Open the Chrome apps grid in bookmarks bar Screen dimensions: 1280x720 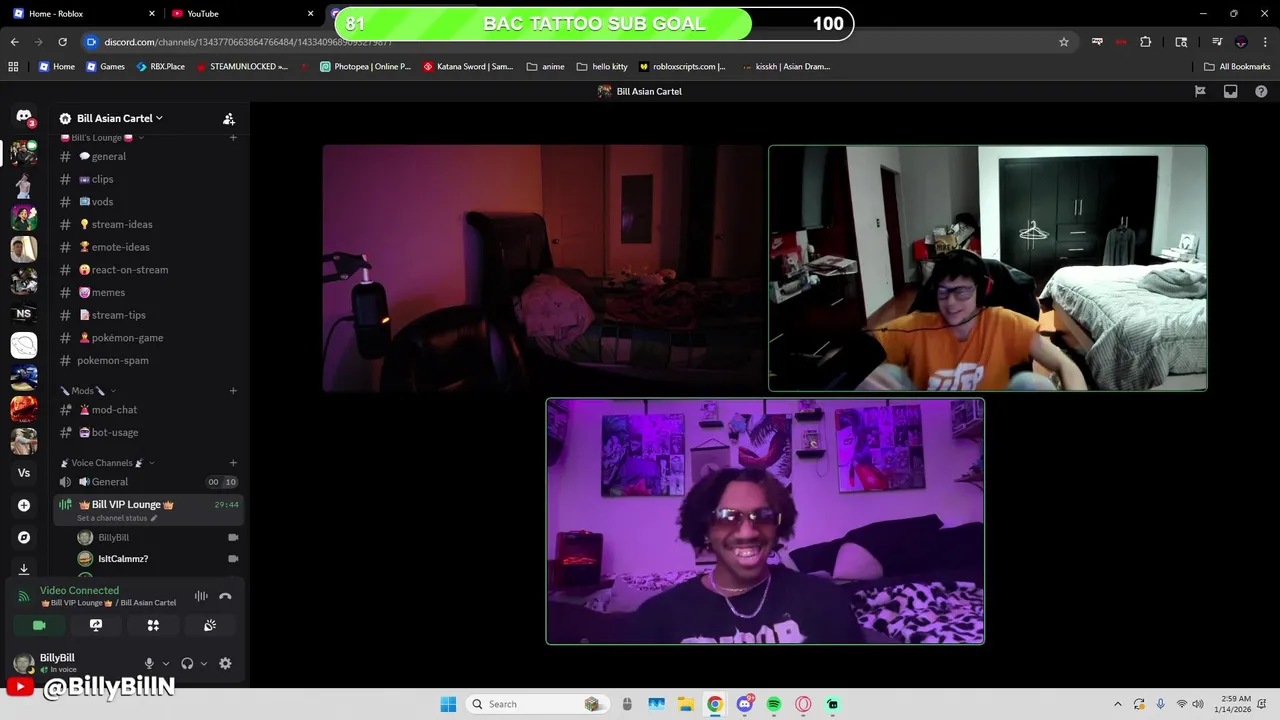pos(13,66)
